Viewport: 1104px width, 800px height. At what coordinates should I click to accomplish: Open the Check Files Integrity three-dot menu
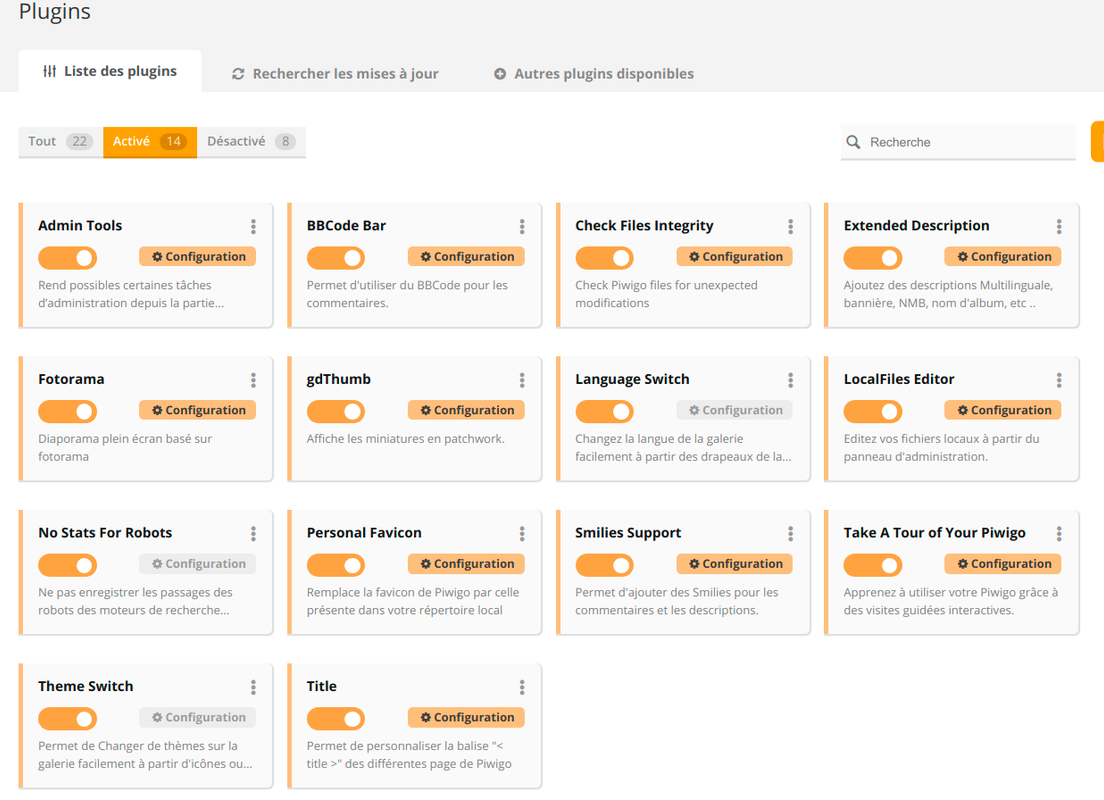coord(791,226)
